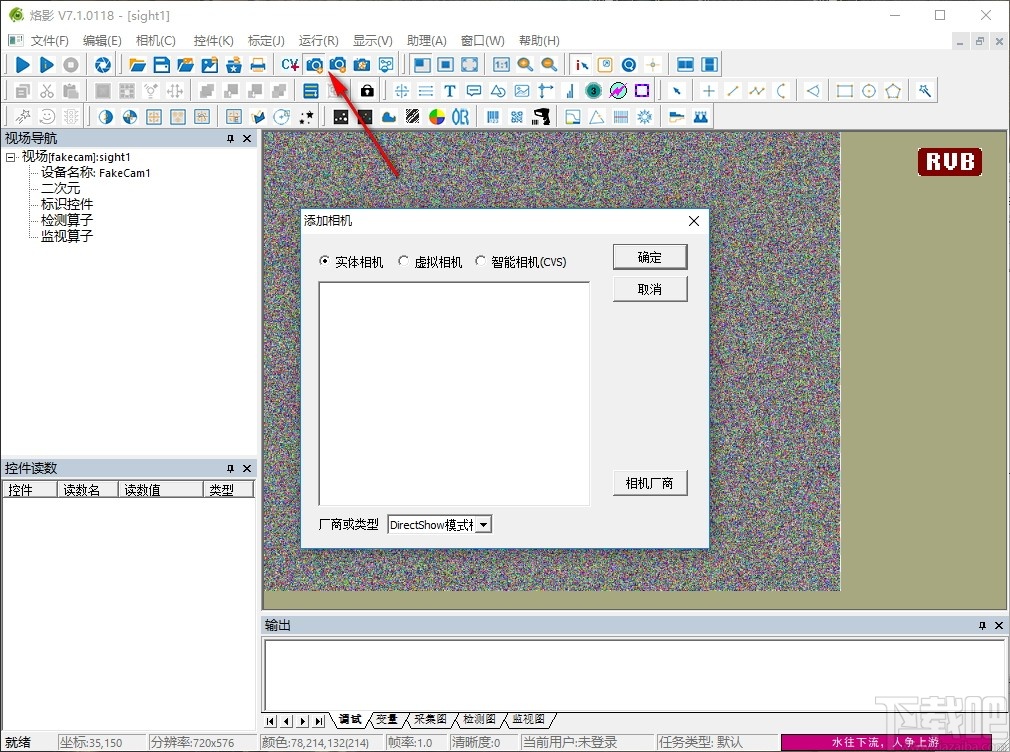Click the color pie chart icon
The width and height of the screenshot is (1010, 752).
tap(437, 117)
